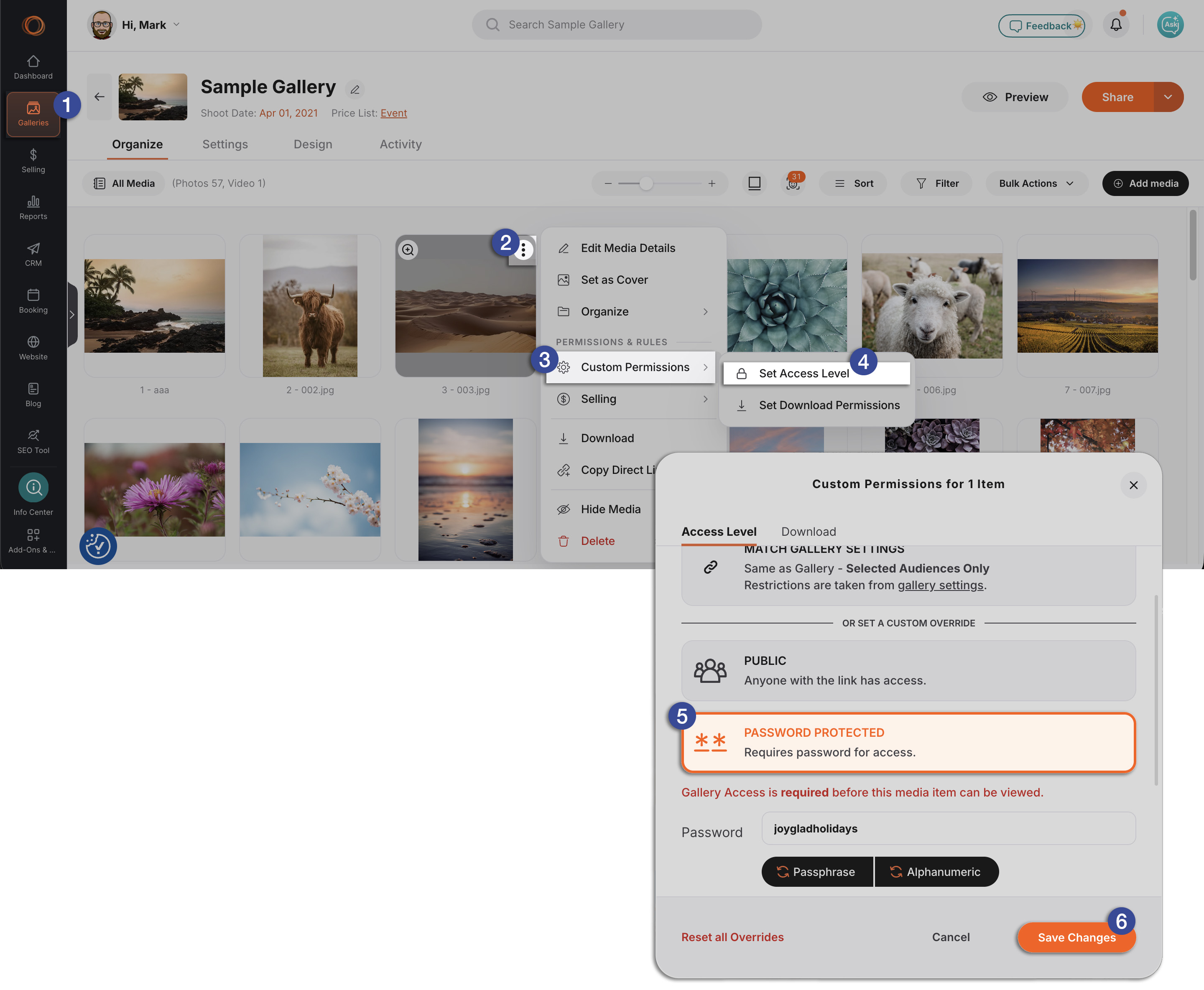
Task: Close the Custom Permissions dialog
Action: click(1133, 485)
